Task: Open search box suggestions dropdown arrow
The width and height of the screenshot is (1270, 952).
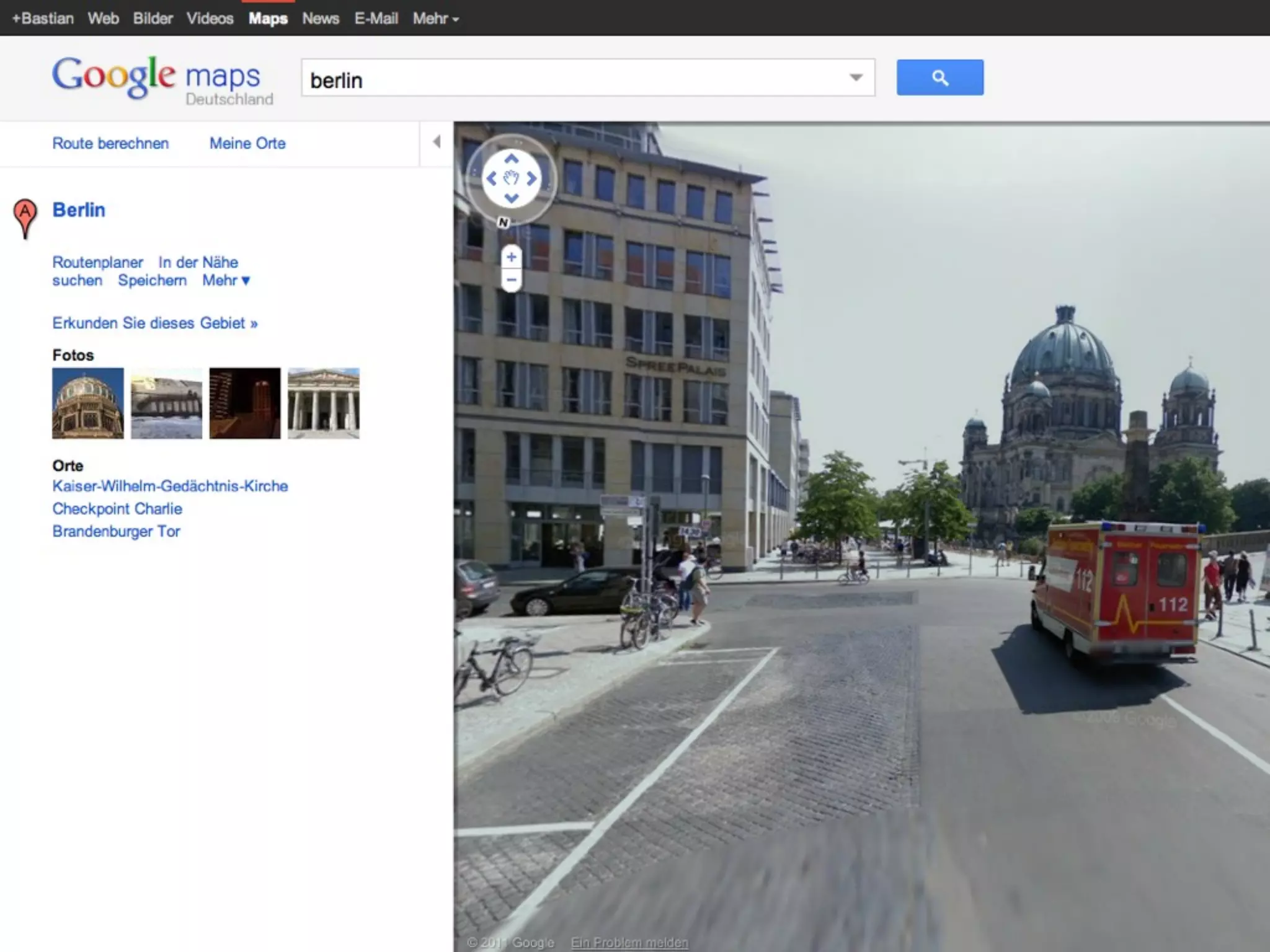Action: (856, 77)
